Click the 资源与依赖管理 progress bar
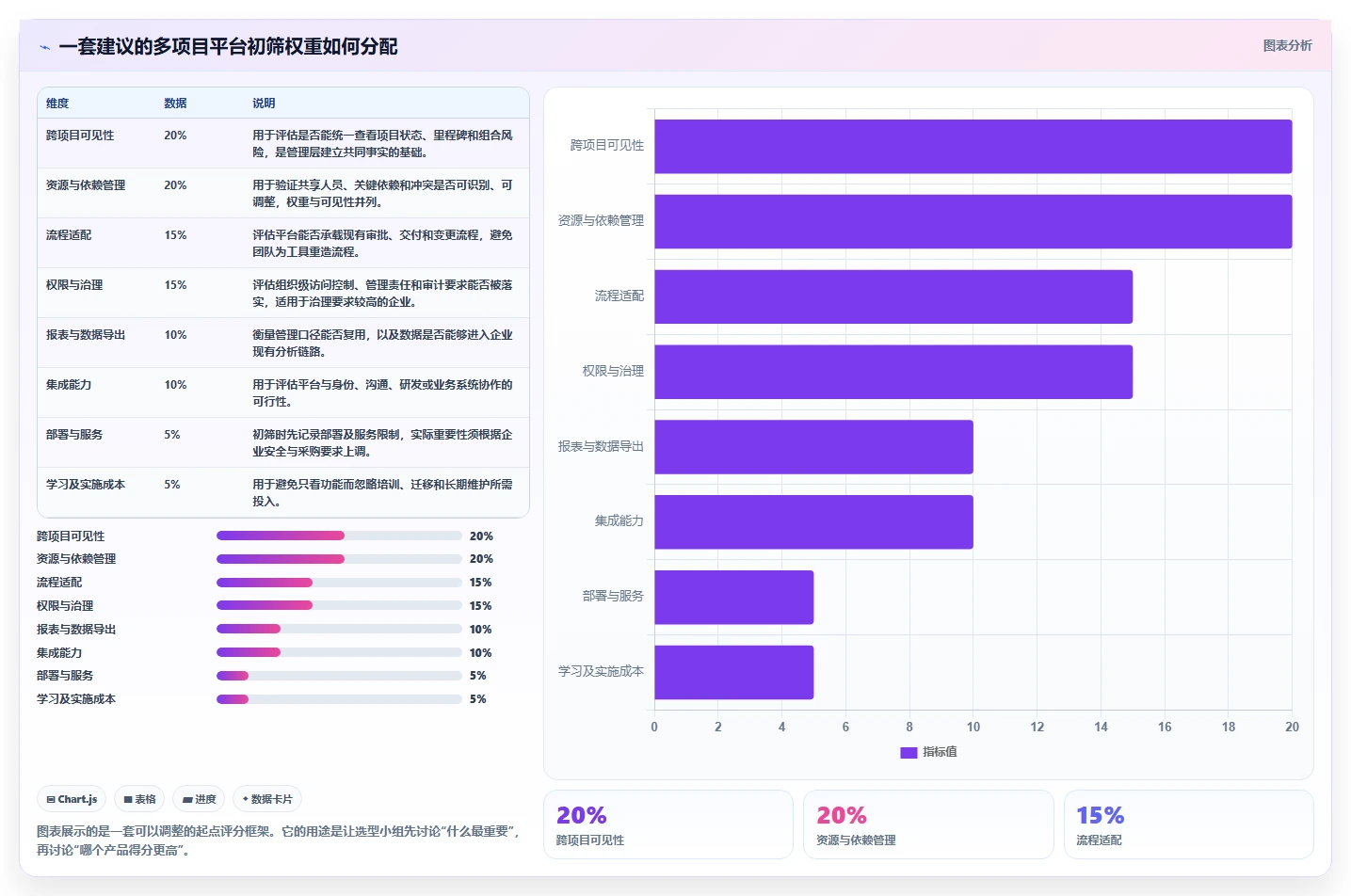The image size is (1351, 896). click(x=339, y=559)
